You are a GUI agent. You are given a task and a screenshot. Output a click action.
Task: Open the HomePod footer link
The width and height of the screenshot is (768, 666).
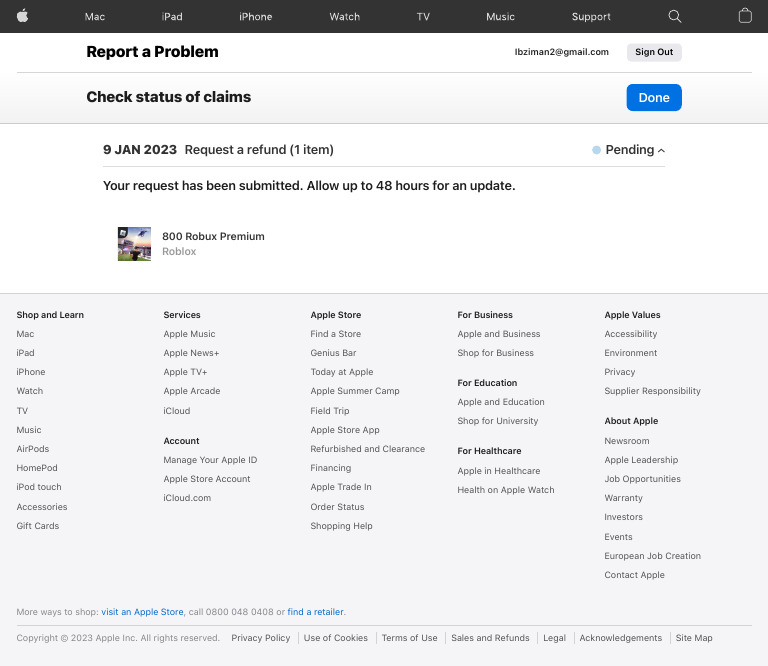(x=37, y=468)
